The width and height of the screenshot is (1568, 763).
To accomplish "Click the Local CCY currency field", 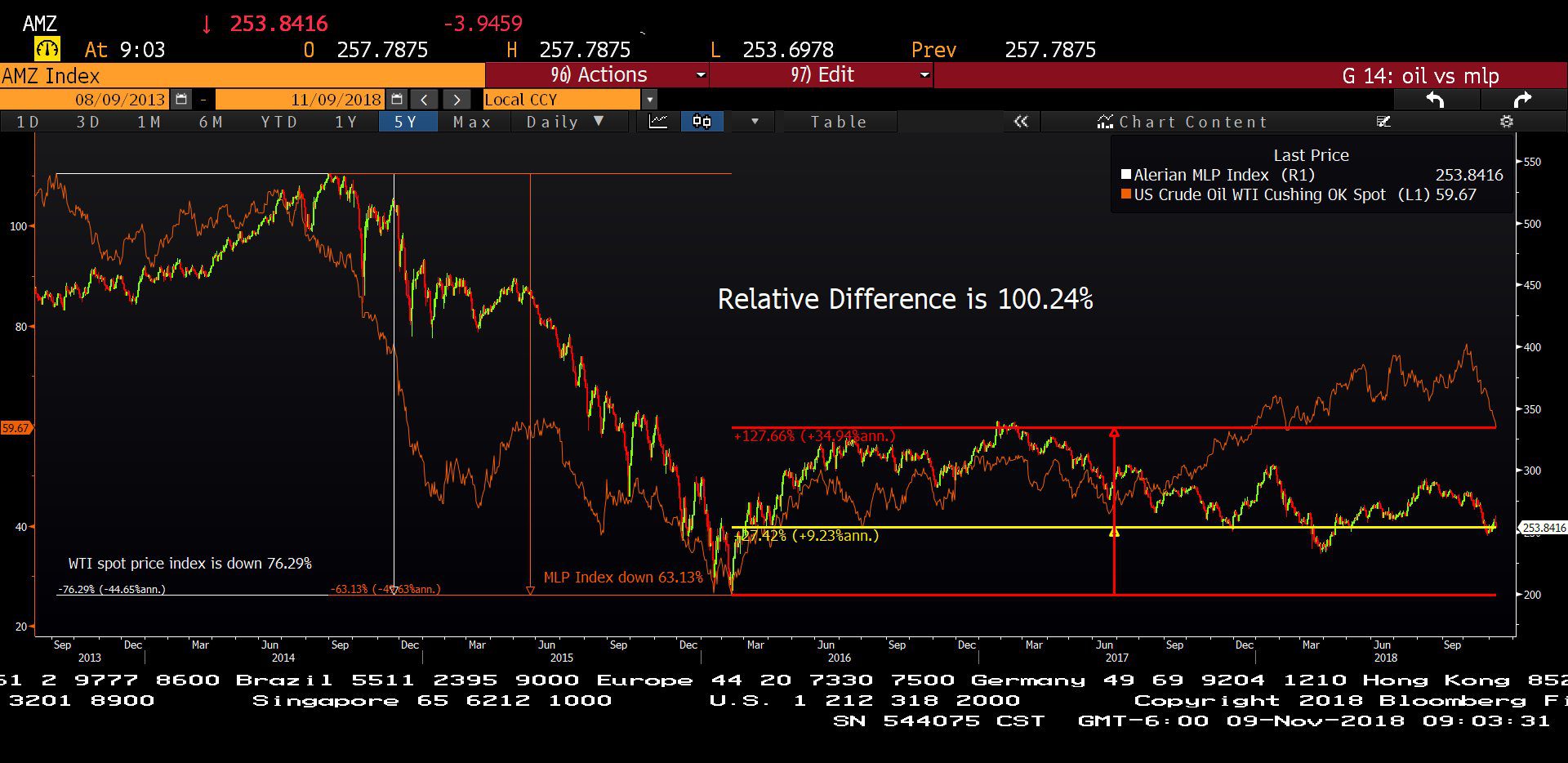I will [x=562, y=100].
